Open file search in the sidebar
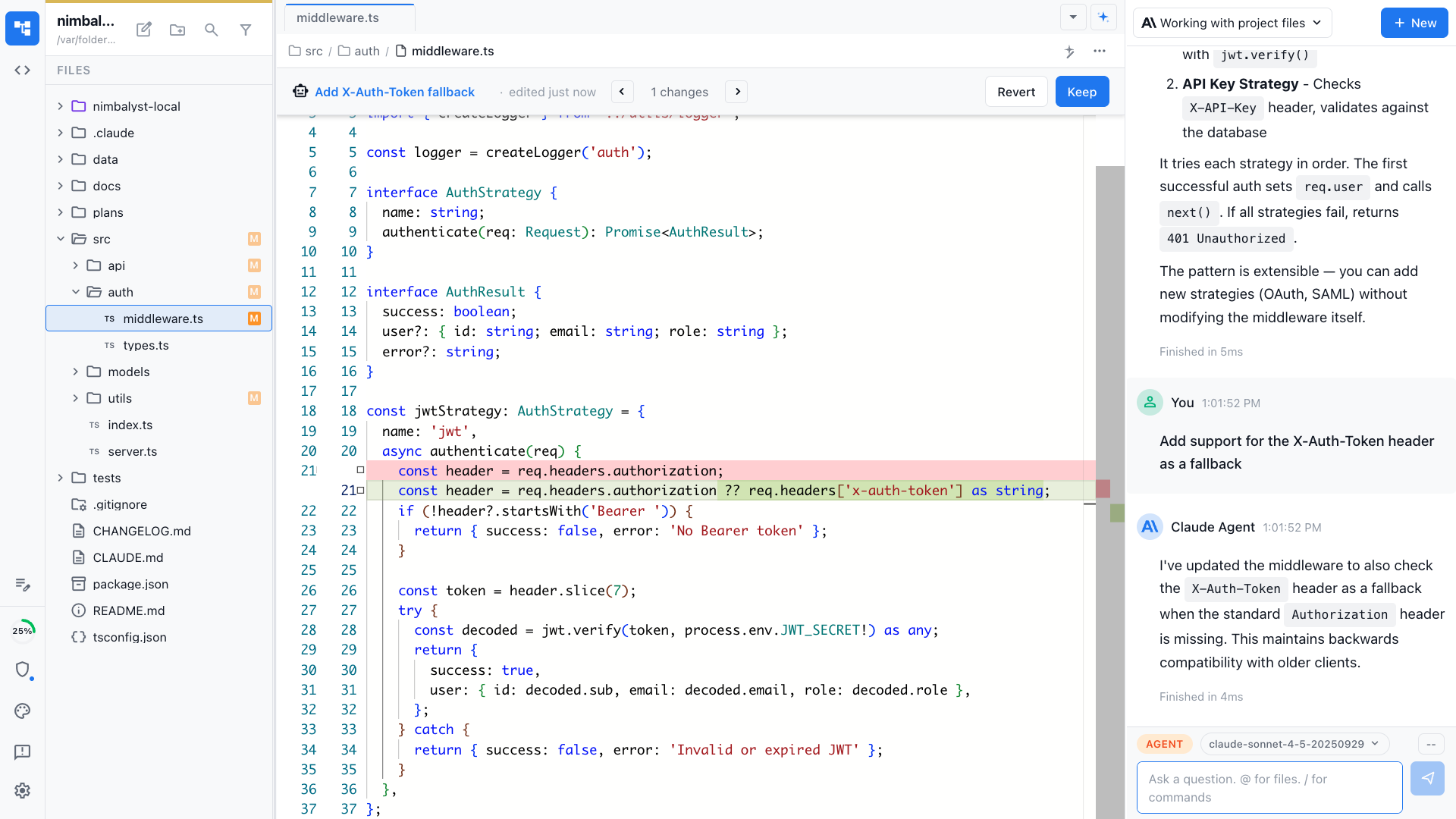This screenshot has height=819, width=1456. point(212,30)
